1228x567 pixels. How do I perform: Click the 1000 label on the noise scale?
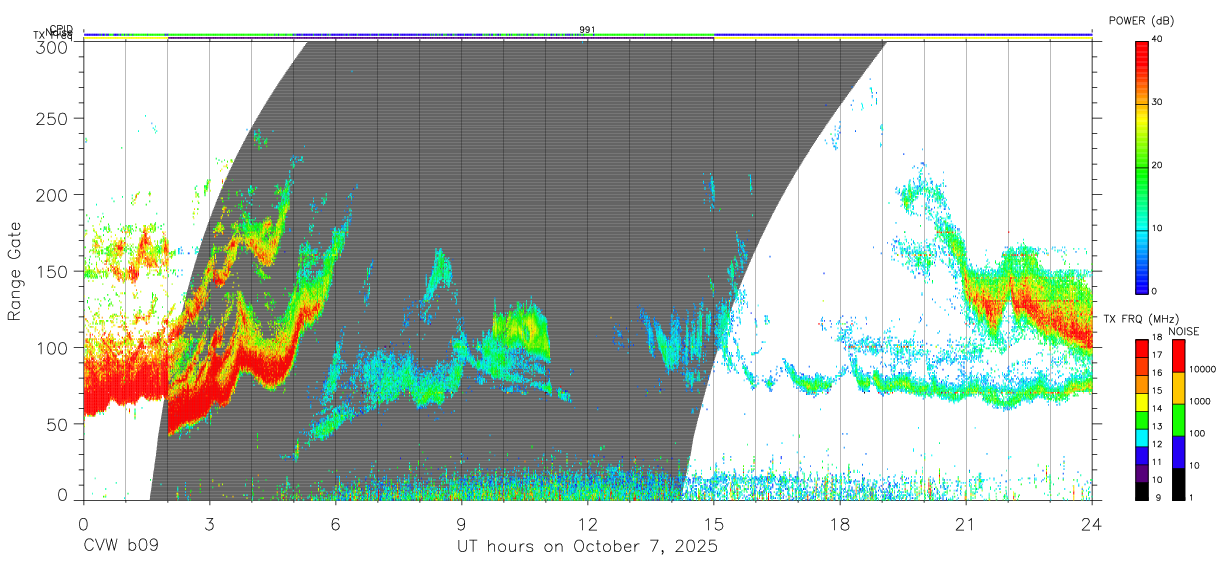tap(1200, 402)
